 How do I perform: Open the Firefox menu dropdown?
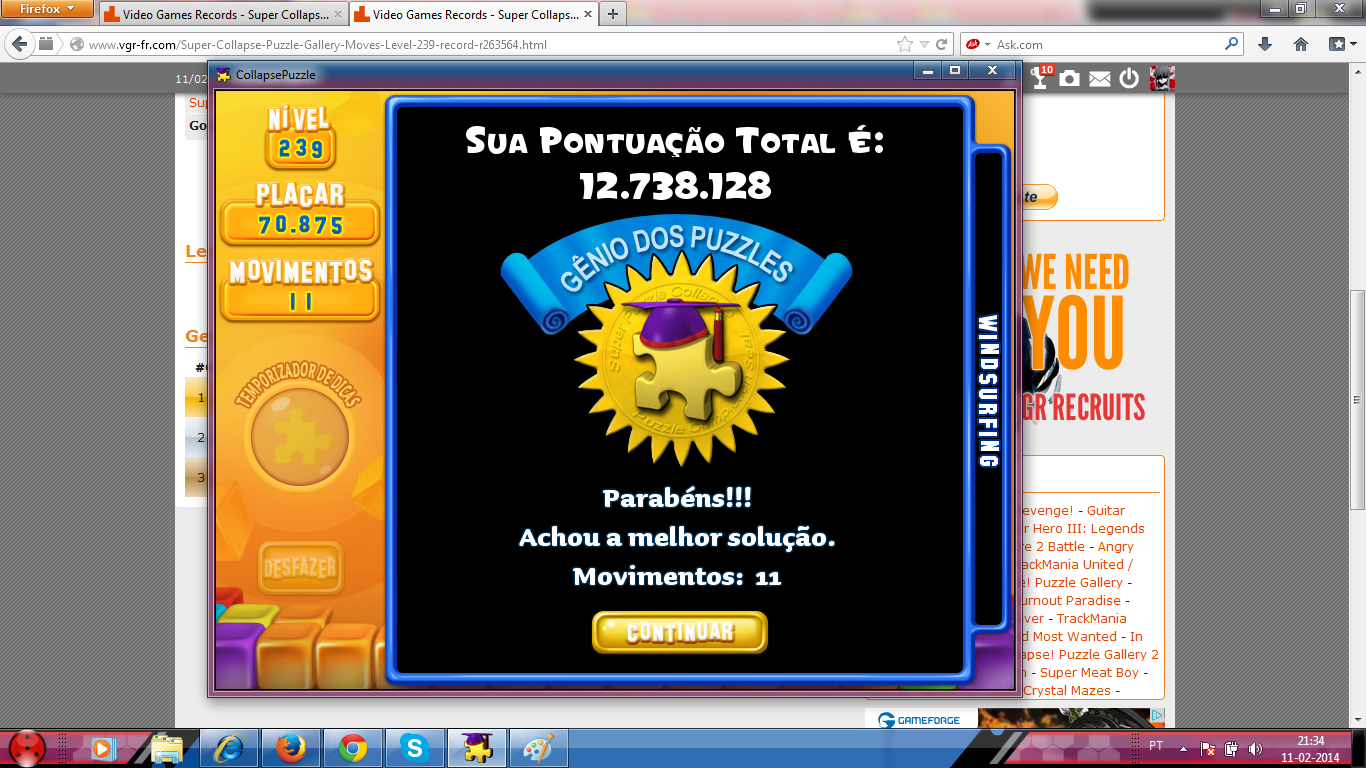(48, 9)
